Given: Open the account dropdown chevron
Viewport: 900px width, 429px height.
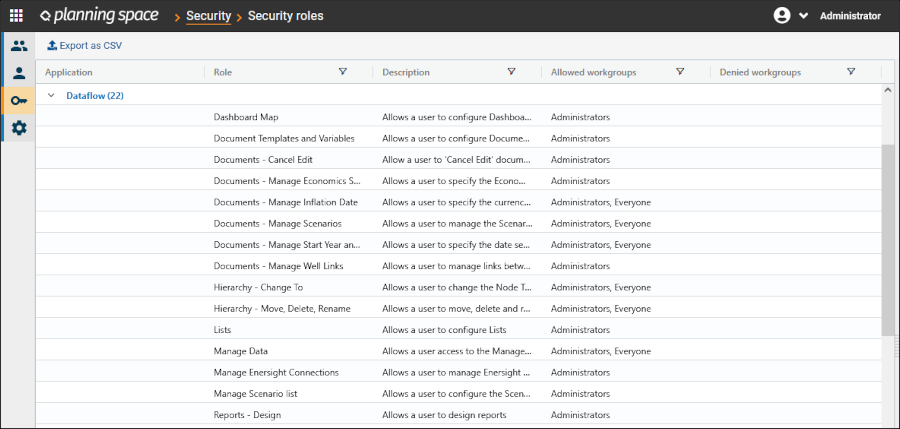Looking at the screenshot, I should (803, 16).
